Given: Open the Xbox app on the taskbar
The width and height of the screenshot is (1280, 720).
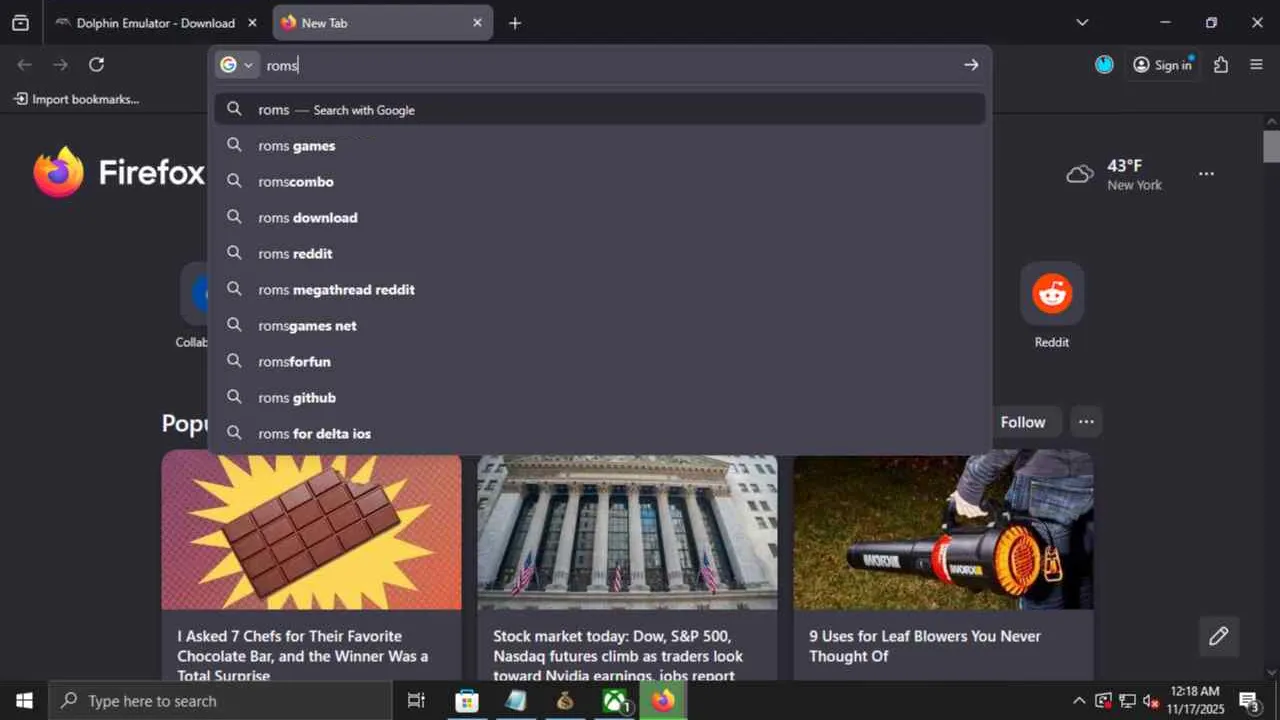Looking at the screenshot, I should [x=614, y=701].
